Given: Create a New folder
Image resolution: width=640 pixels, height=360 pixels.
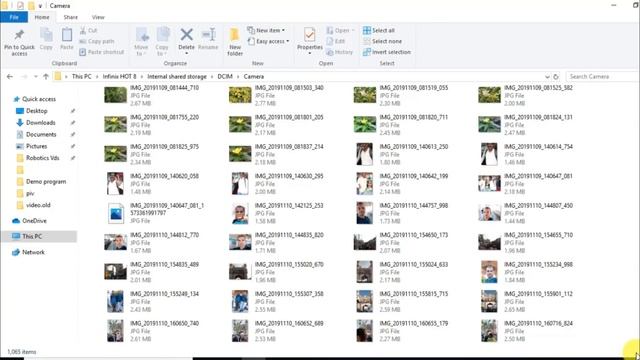Looking at the screenshot, I should [235, 41].
